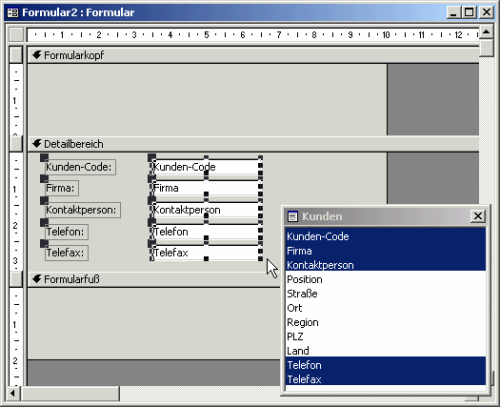500x407 pixels.
Task: Select the Firma: label control
Action: (62, 188)
